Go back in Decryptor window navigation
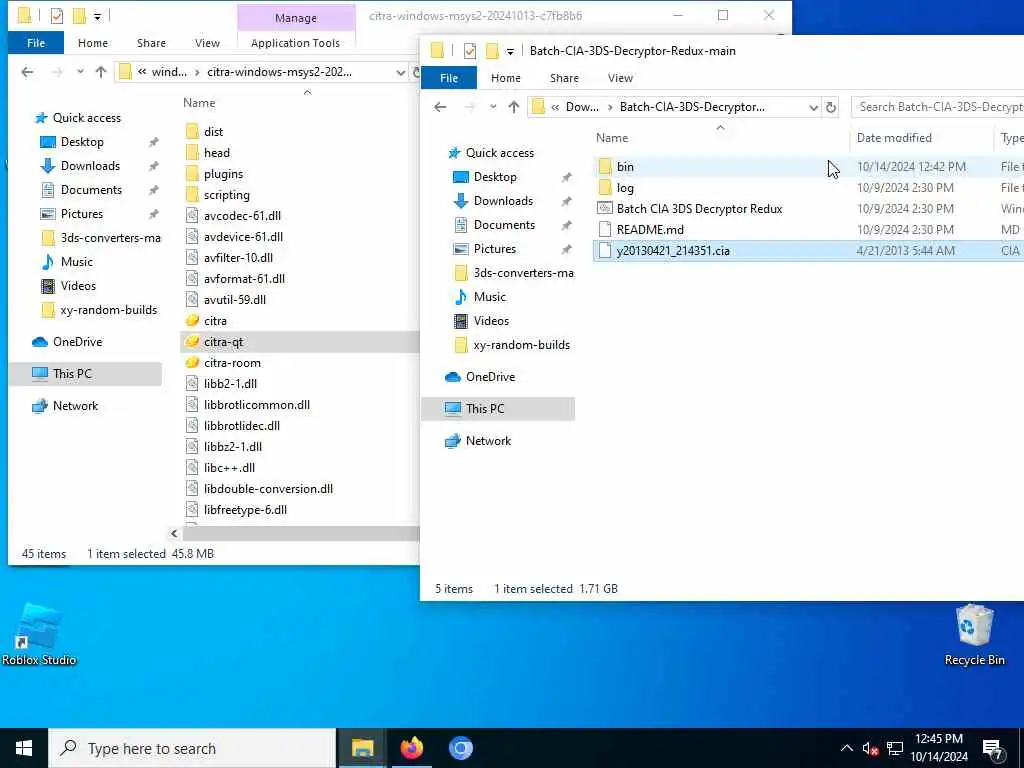Screen dimensions: 1024x768 click(440, 107)
